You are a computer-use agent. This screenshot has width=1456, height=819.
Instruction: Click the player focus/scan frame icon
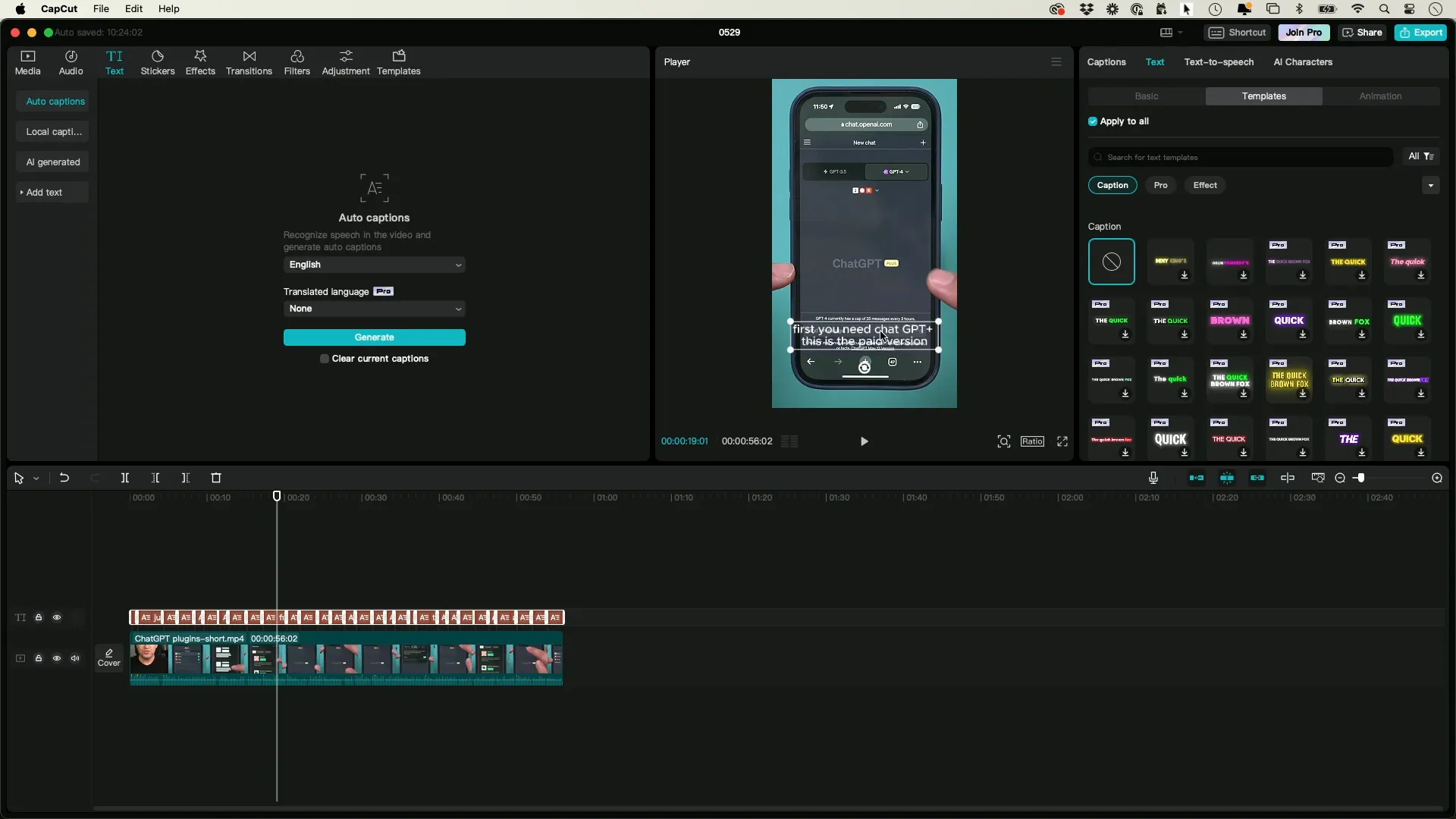coord(1004,441)
